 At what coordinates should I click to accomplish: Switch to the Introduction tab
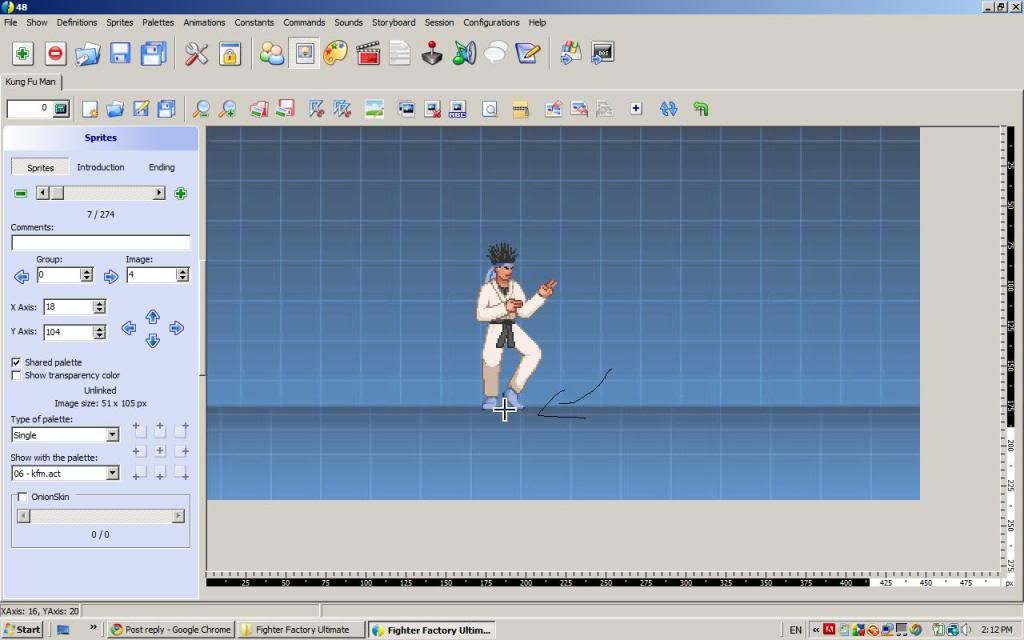coord(101,167)
